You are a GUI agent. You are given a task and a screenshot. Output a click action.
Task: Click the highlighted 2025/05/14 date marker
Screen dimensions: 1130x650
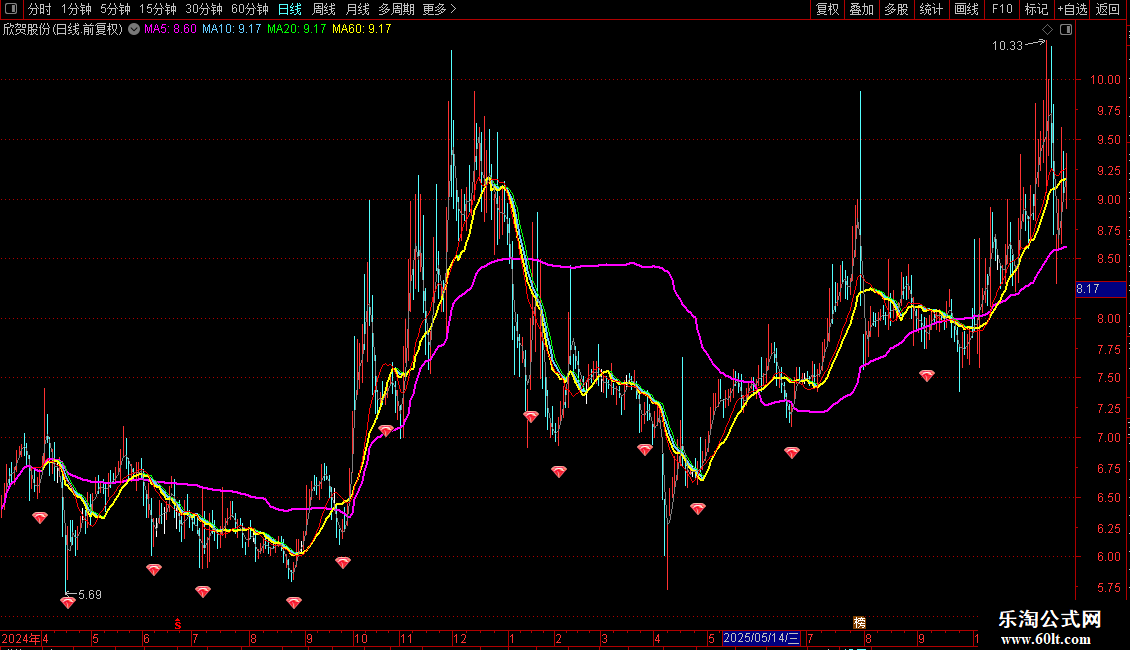point(762,637)
